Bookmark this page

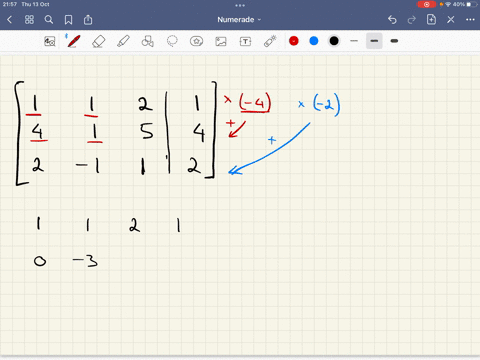click(68, 20)
